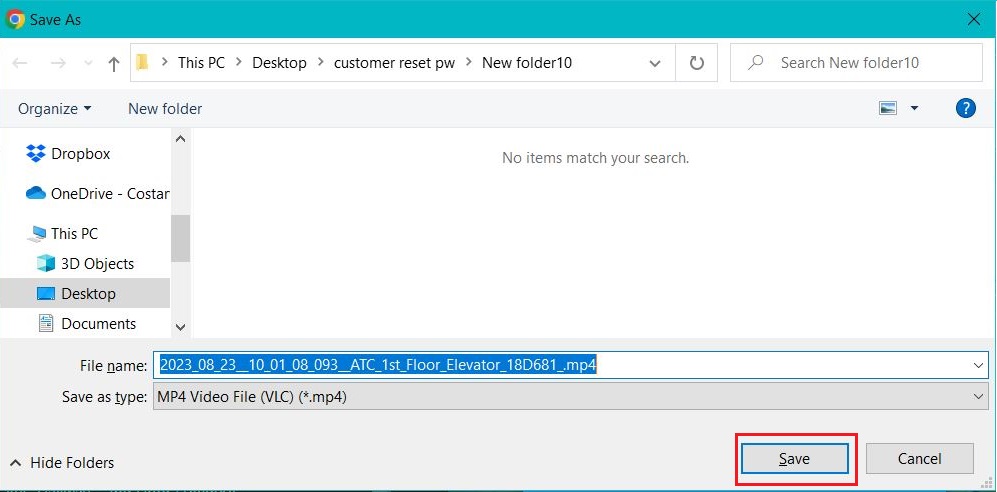The width and height of the screenshot is (997, 492).
Task: Save the mp4 file
Action: coord(795,459)
